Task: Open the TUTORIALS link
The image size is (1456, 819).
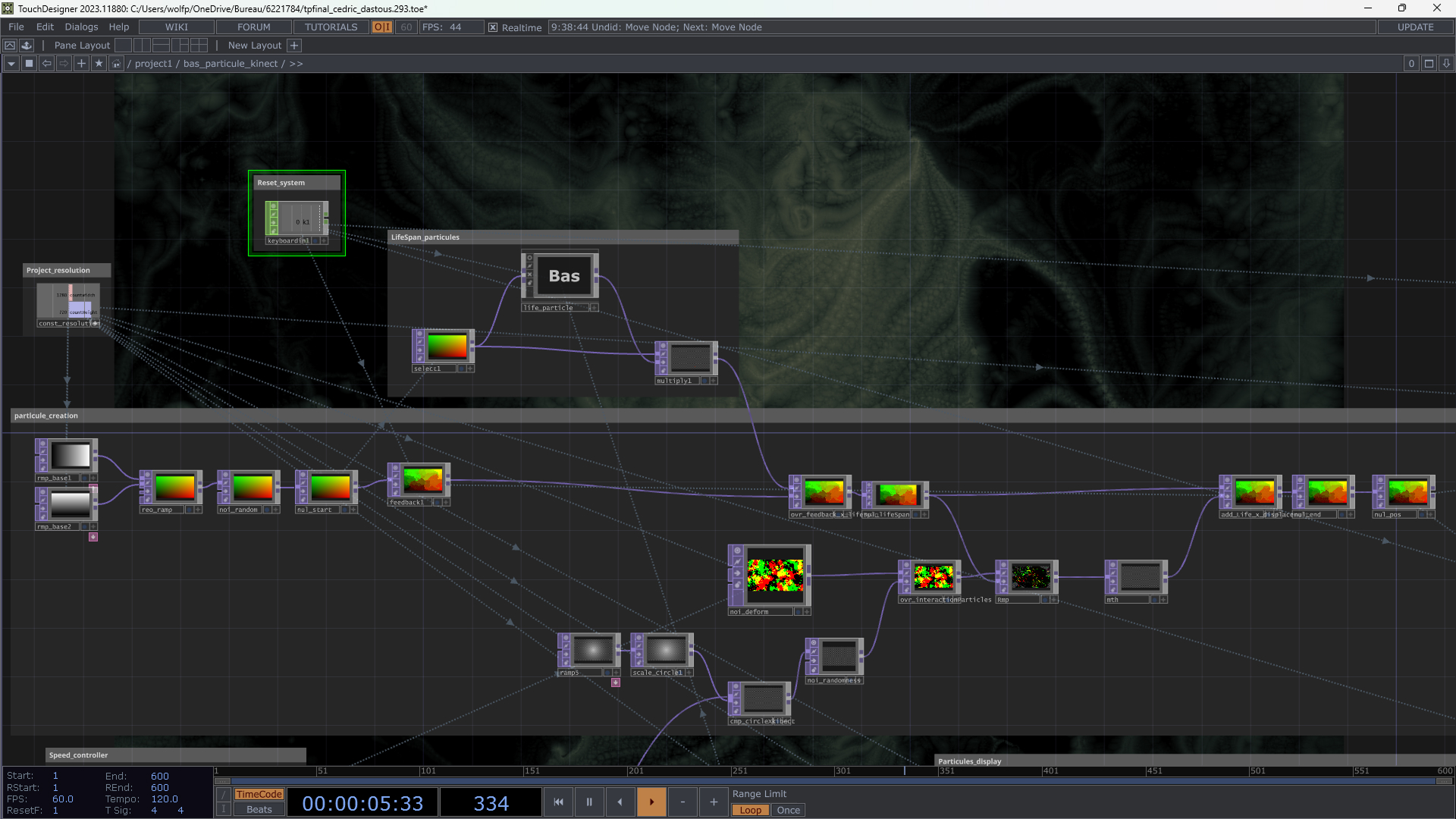Action: coord(331,27)
